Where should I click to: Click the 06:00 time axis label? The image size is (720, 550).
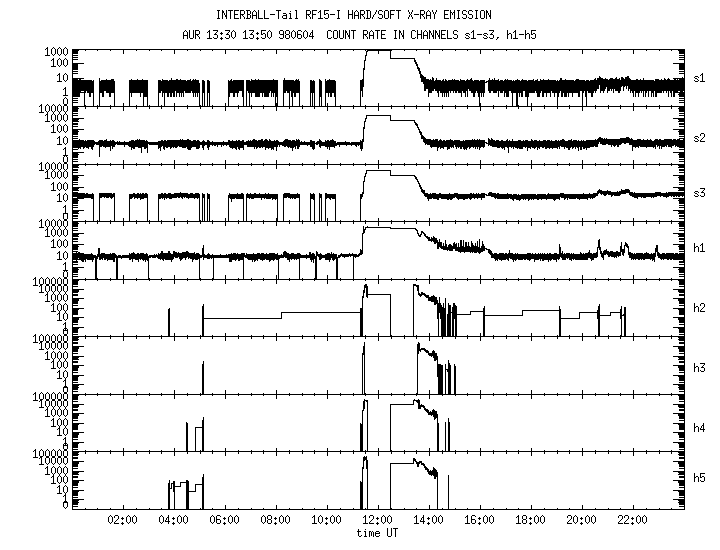coord(224,520)
